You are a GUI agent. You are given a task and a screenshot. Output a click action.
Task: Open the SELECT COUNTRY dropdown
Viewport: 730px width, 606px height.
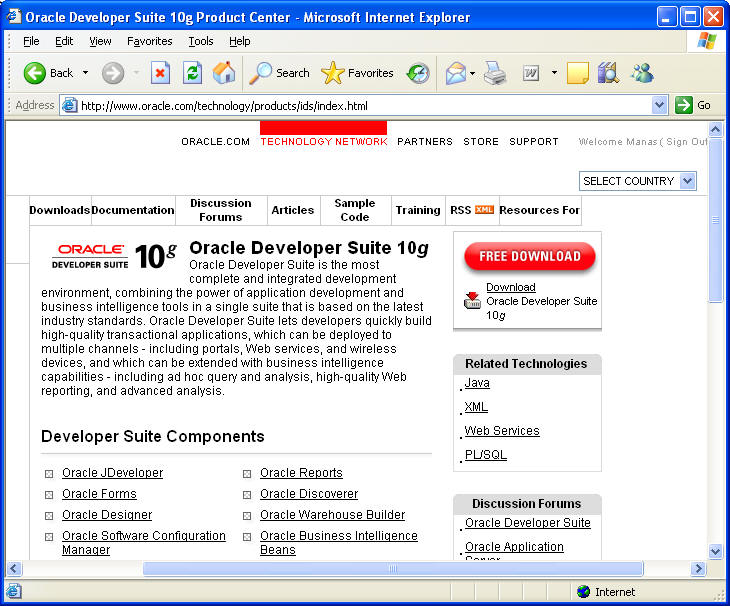coord(637,181)
